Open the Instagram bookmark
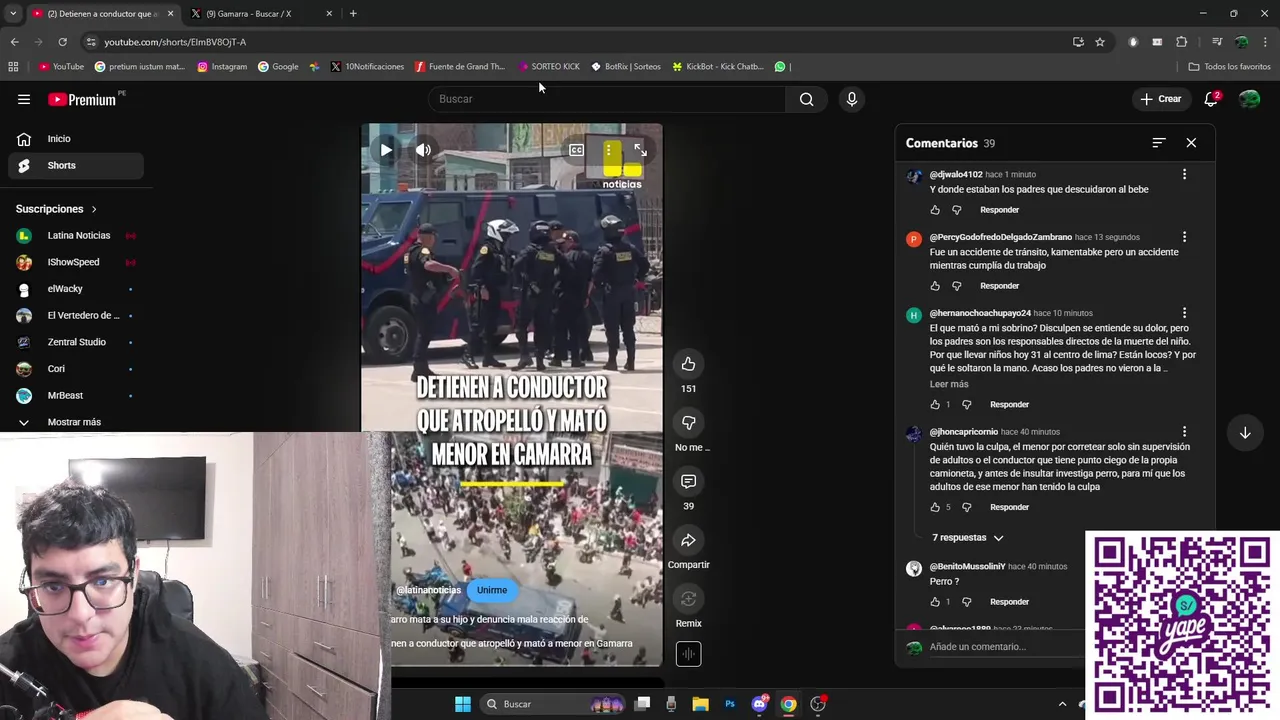This screenshot has width=1280, height=720. 222,67
